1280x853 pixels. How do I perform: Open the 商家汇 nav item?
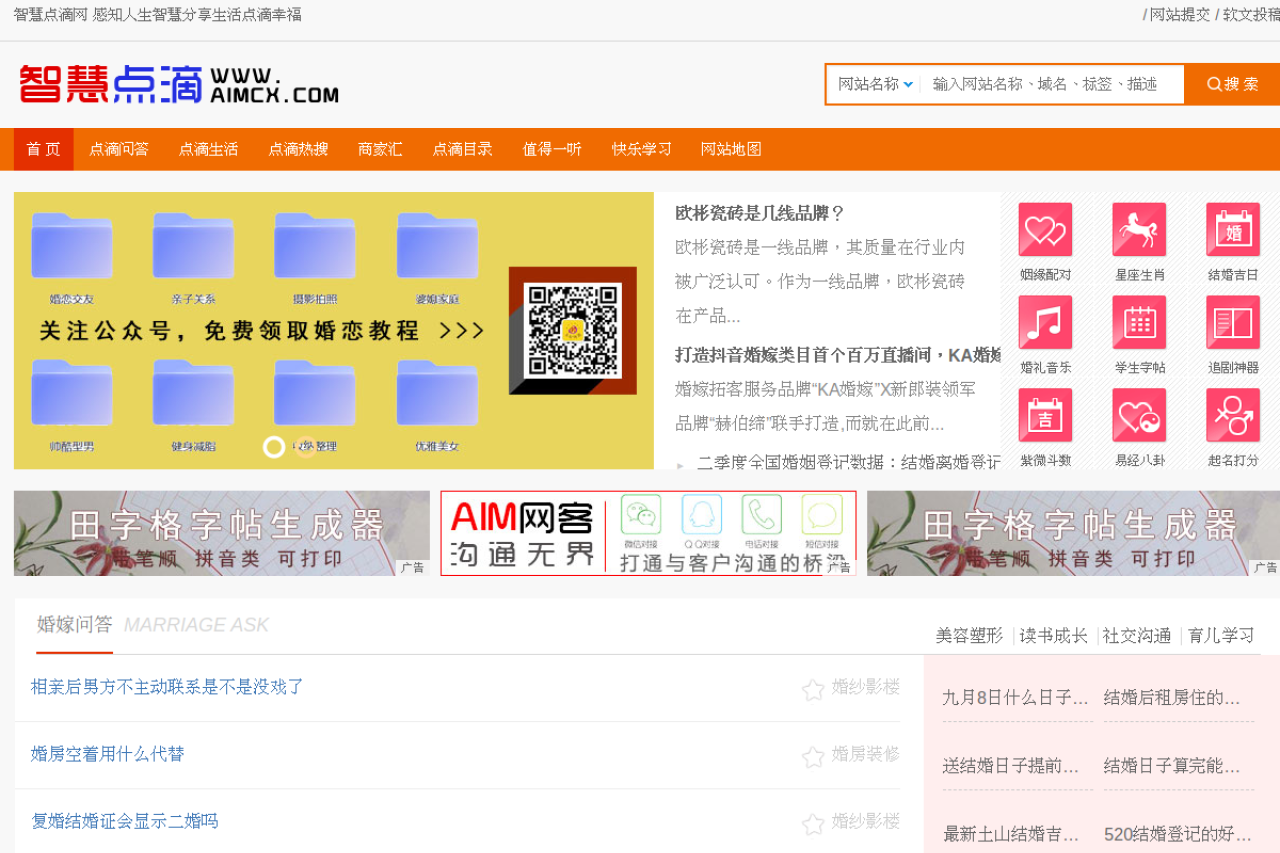(380, 149)
